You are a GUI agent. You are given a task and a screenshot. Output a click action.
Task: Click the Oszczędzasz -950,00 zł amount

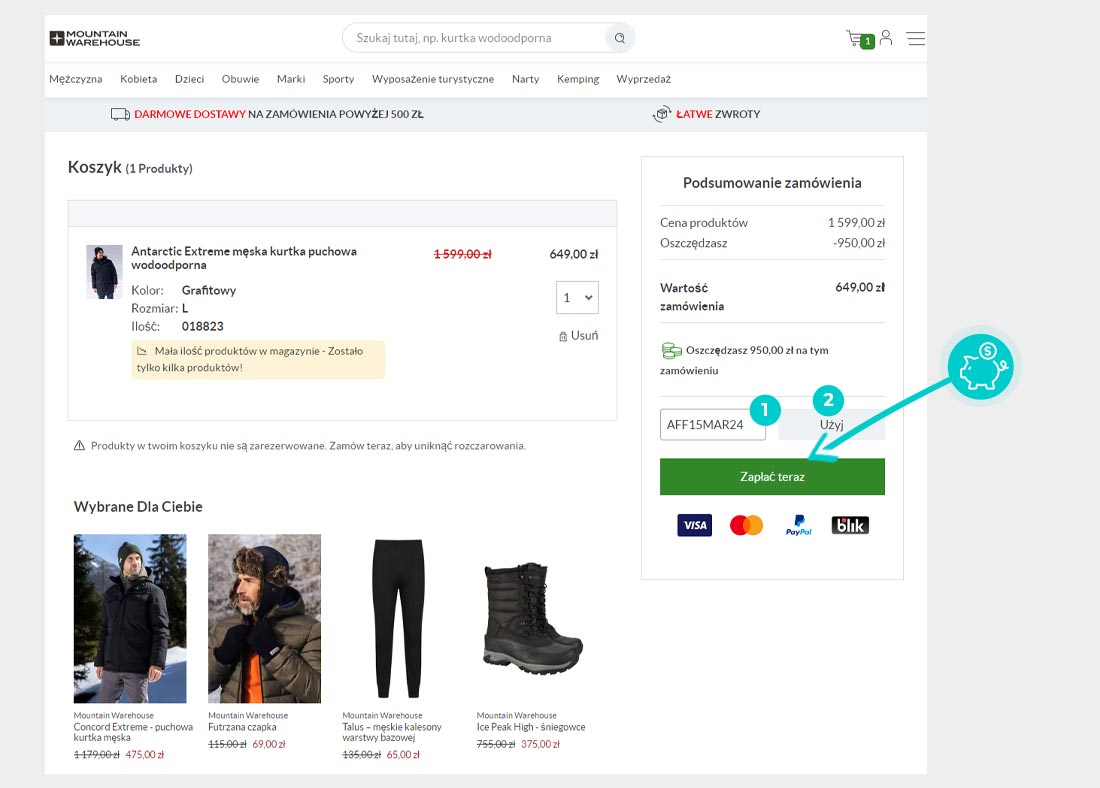click(859, 243)
